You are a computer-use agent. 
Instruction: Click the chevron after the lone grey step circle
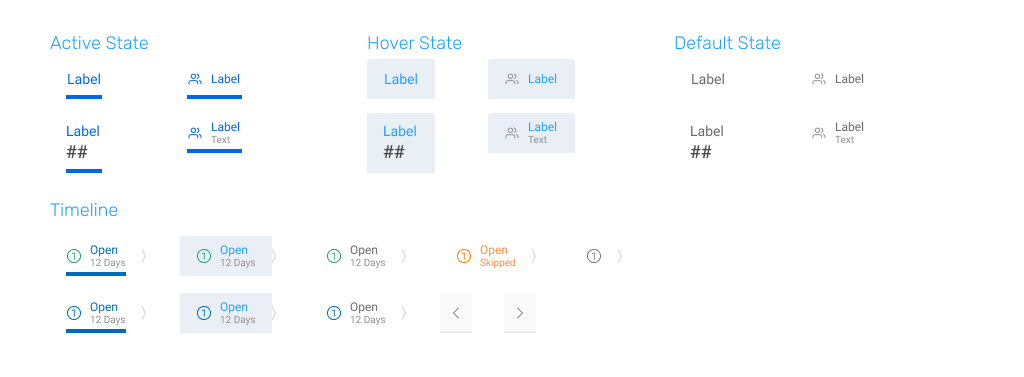coord(620,256)
